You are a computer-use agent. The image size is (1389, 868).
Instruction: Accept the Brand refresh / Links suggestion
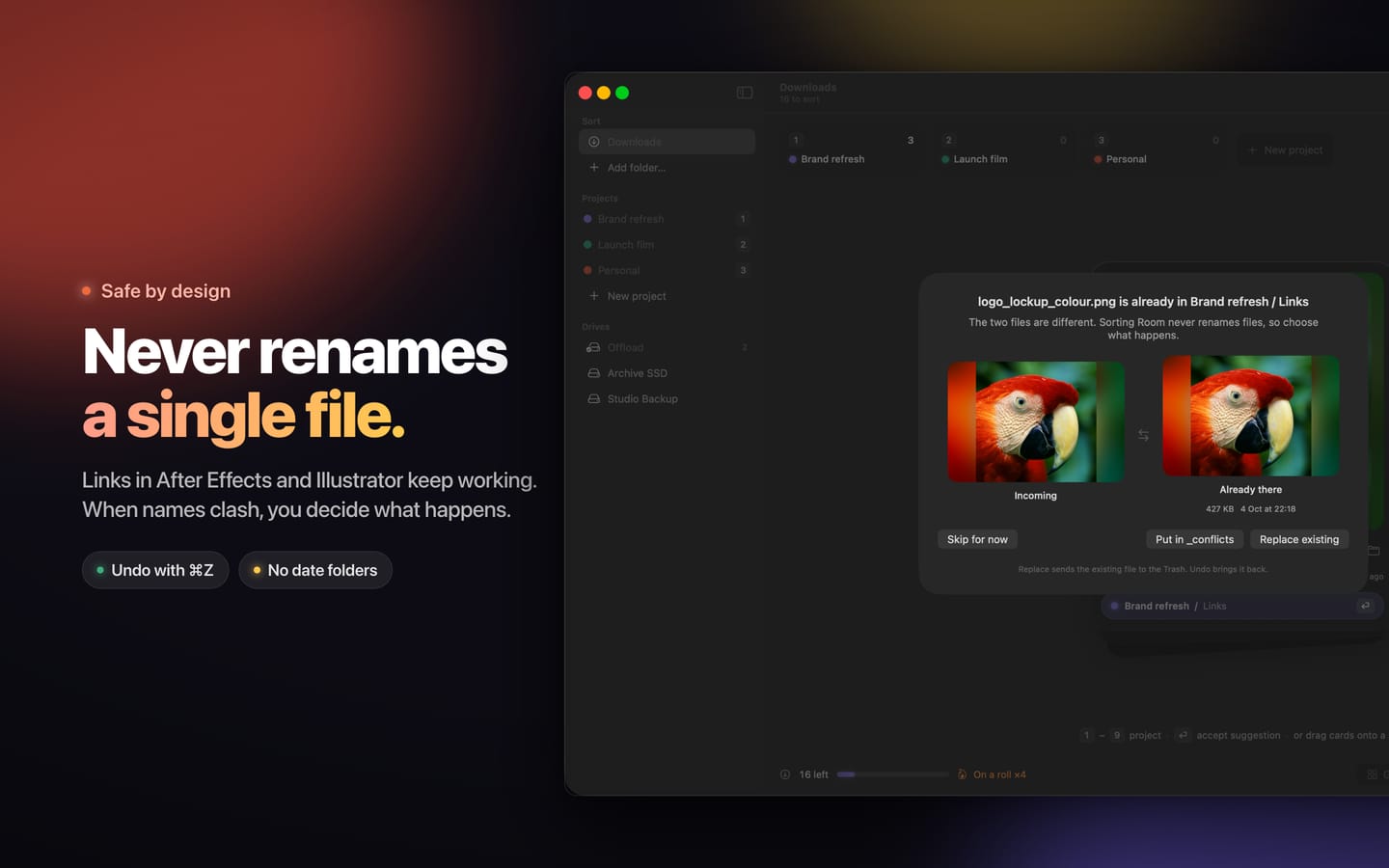[x=1242, y=606]
